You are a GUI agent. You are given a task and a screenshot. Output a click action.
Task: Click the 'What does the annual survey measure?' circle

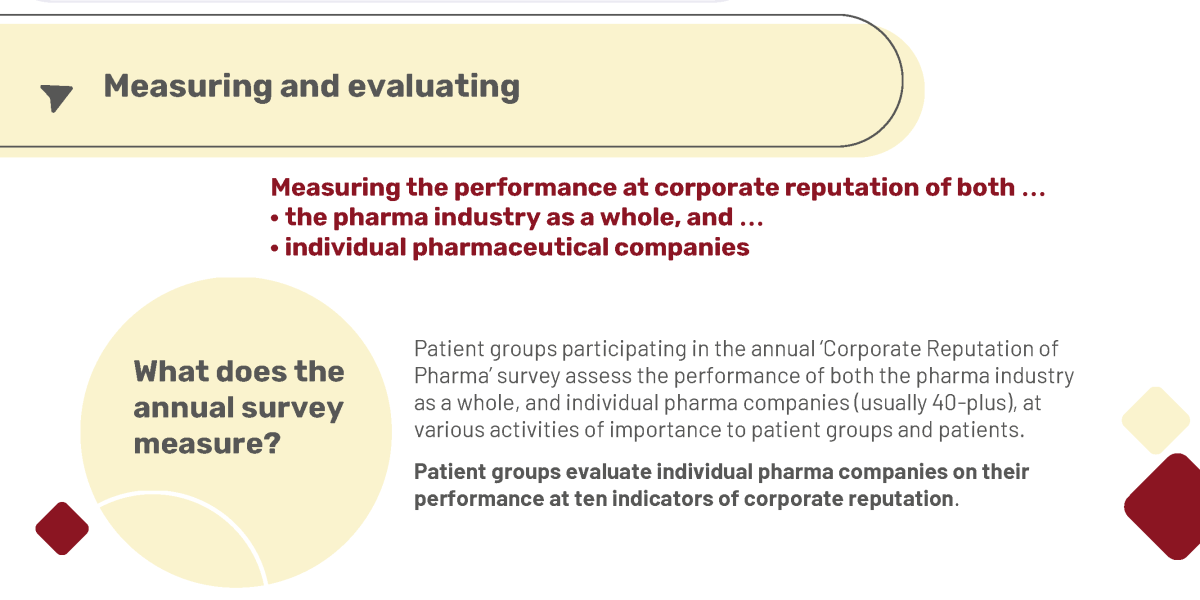pos(236,432)
